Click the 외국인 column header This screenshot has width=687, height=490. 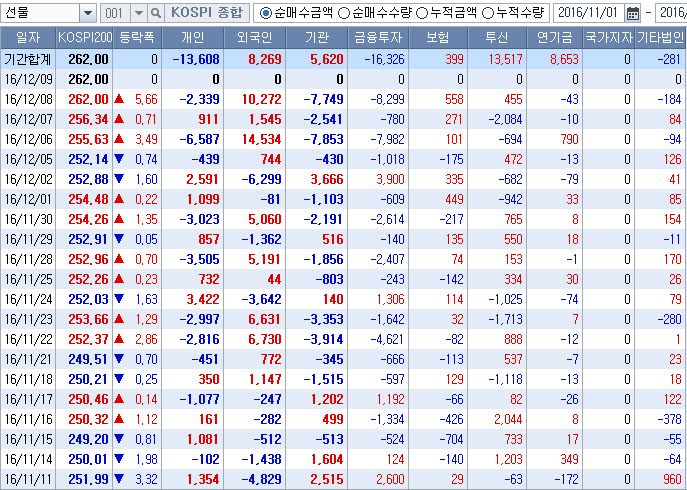[255, 38]
